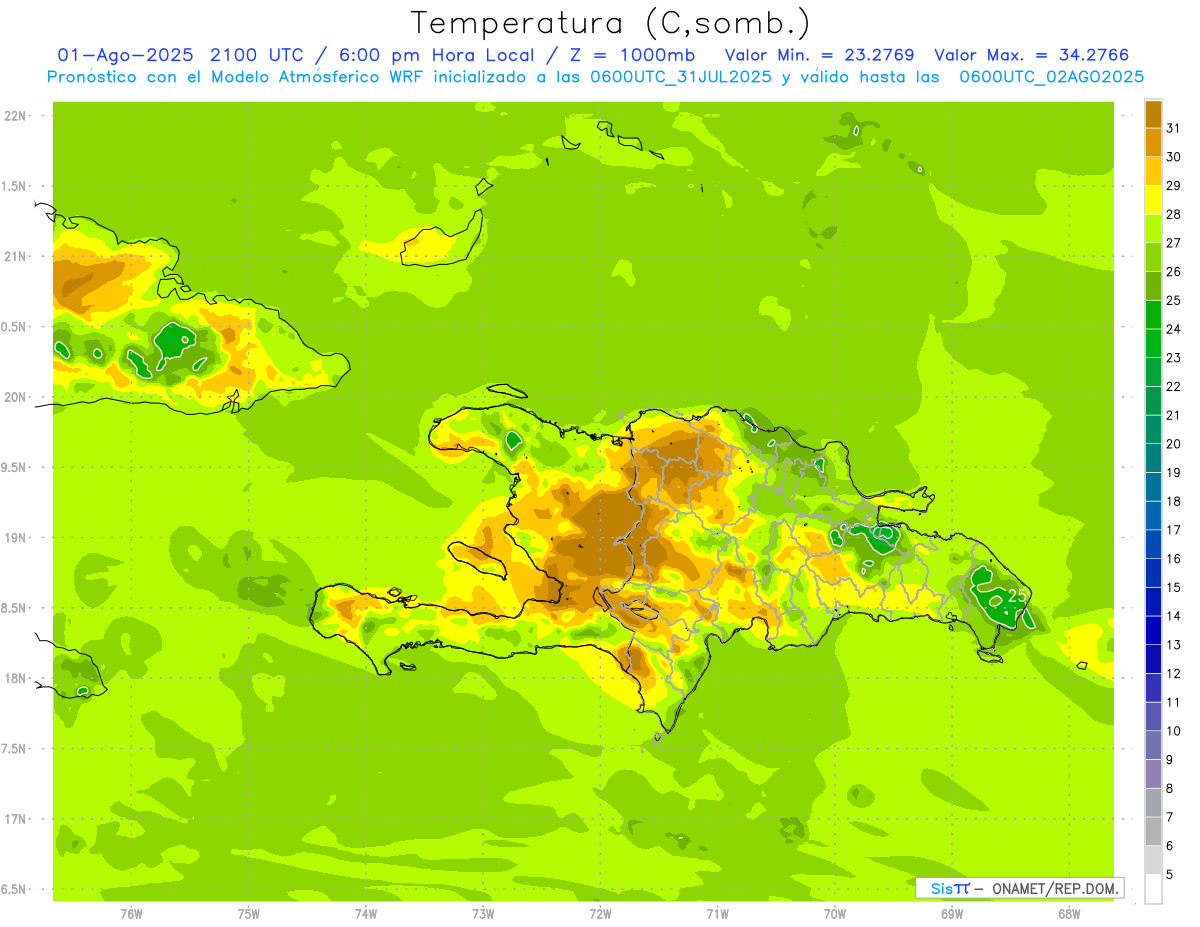
Task: Click the "Valor Max. = 34.2766" text
Action: [1031, 55]
